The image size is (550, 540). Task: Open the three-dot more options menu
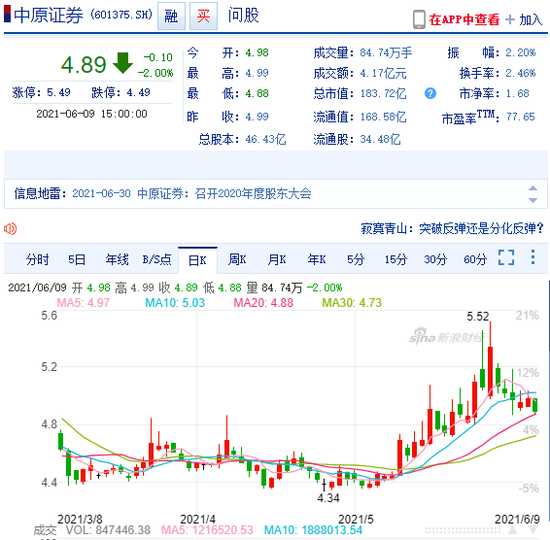(533, 257)
